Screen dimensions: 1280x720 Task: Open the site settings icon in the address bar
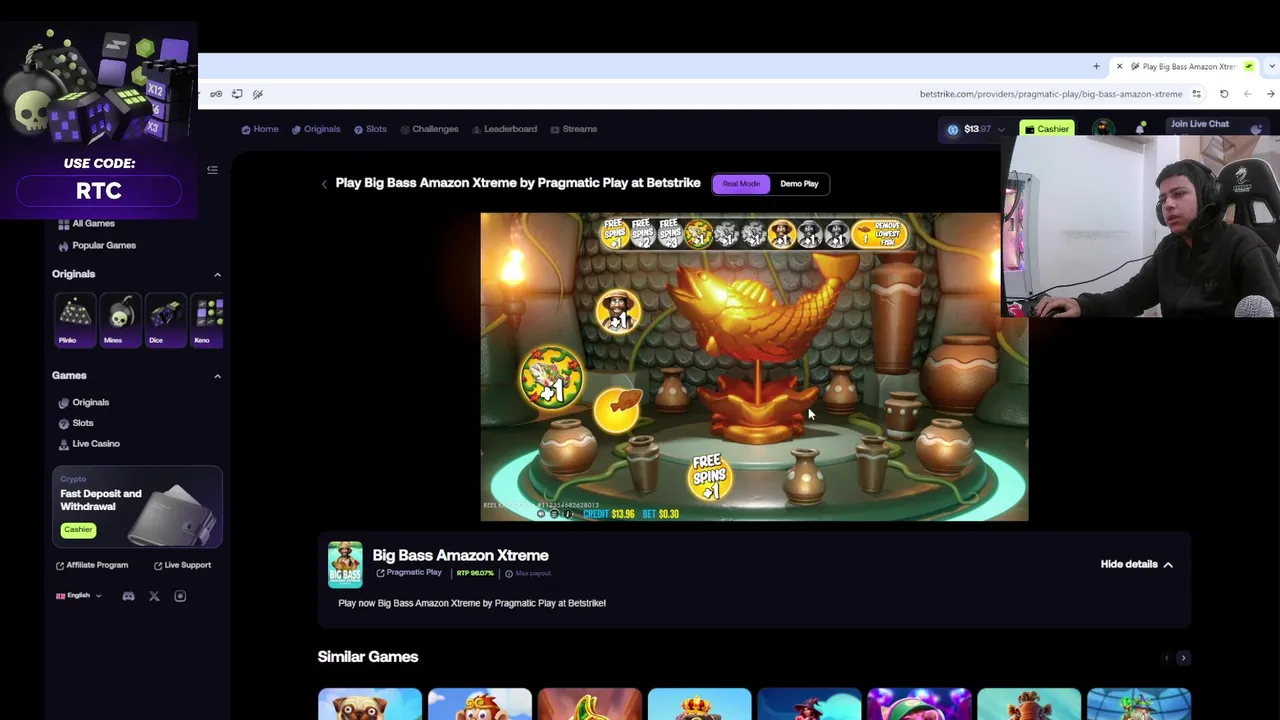(1197, 94)
